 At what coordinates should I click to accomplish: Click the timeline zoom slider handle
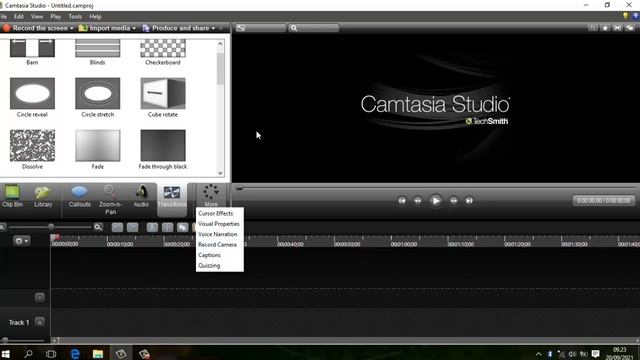[x=51, y=227]
